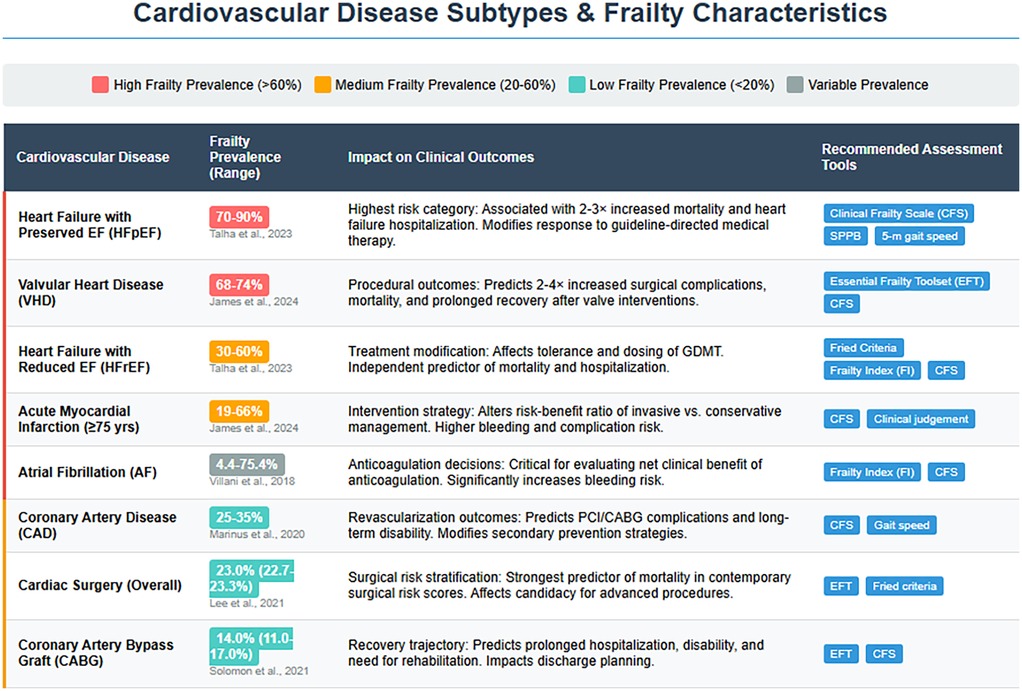The image size is (1022, 691).
Task: Select the Essential Frailty Toolset (EFT) tag
Action: pos(906,281)
